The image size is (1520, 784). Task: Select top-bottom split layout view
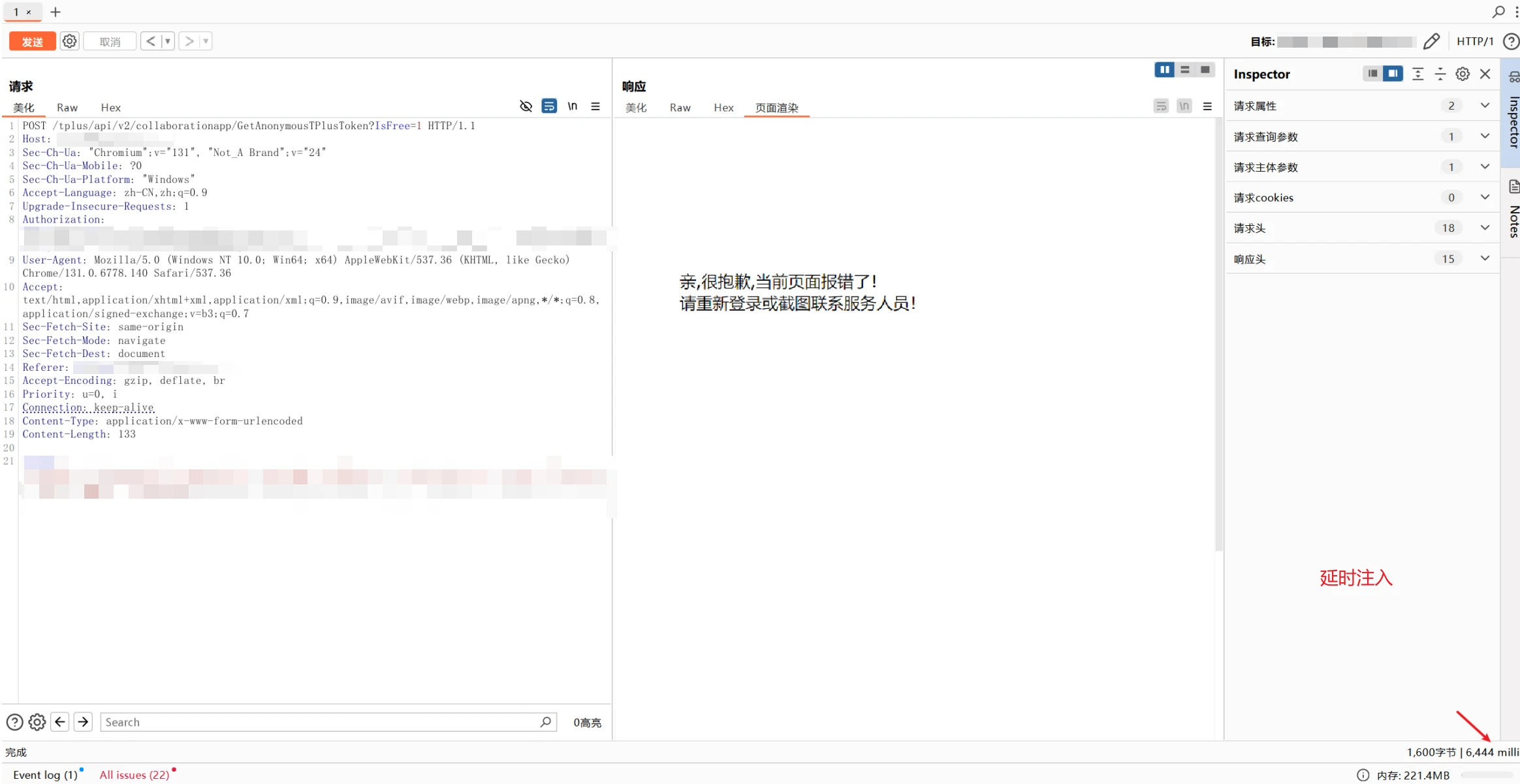[1185, 70]
